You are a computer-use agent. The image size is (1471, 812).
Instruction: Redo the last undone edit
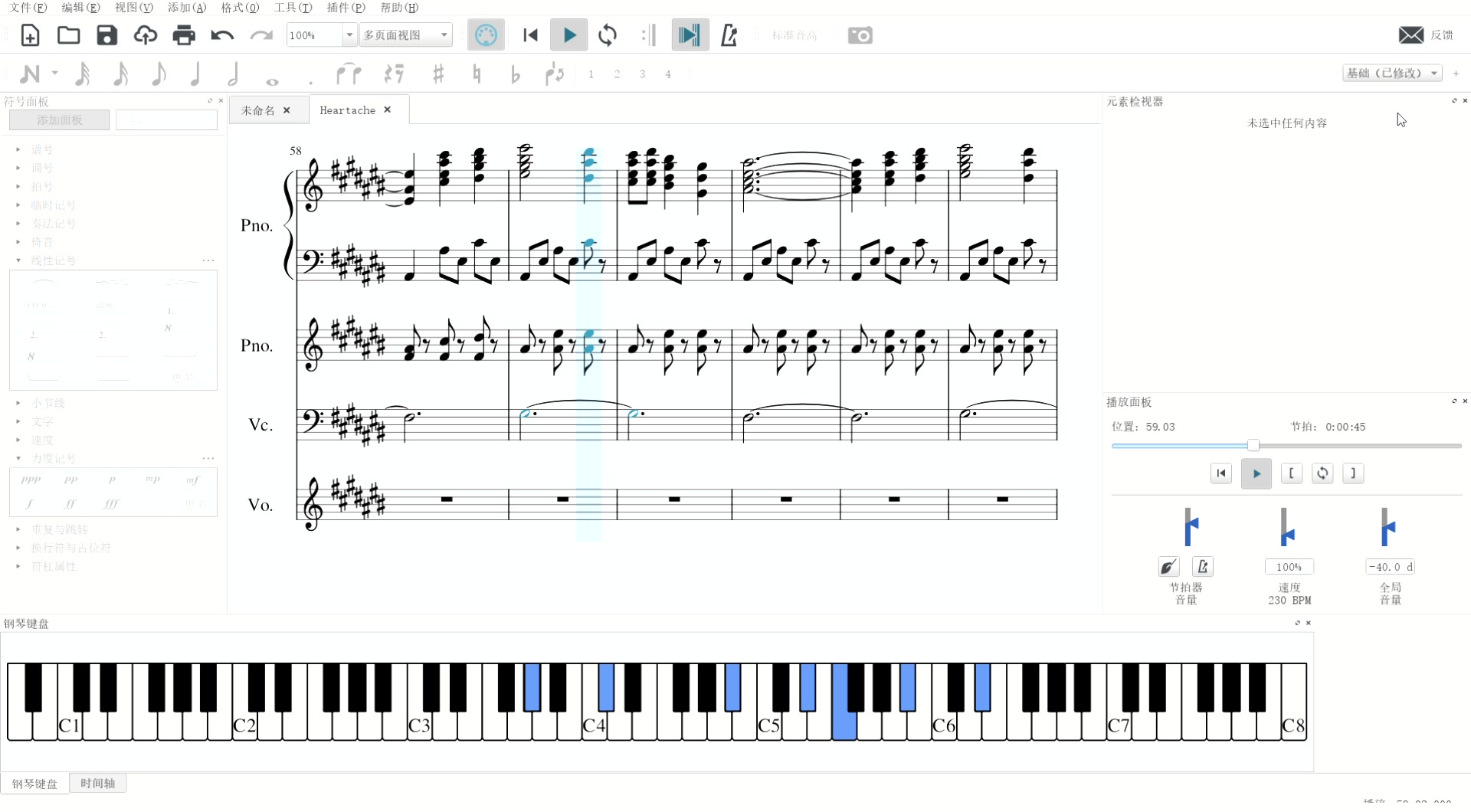261,35
